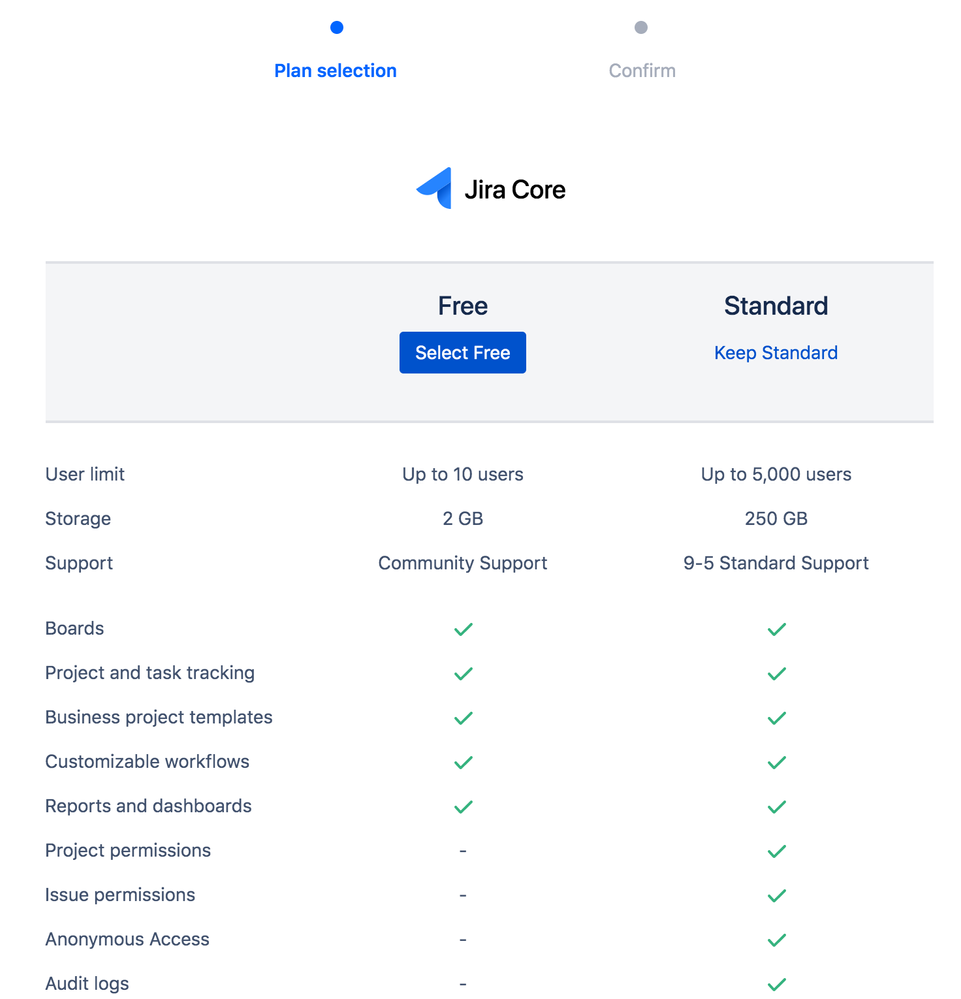
Task: Click the Select Free button
Action: pos(463,352)
